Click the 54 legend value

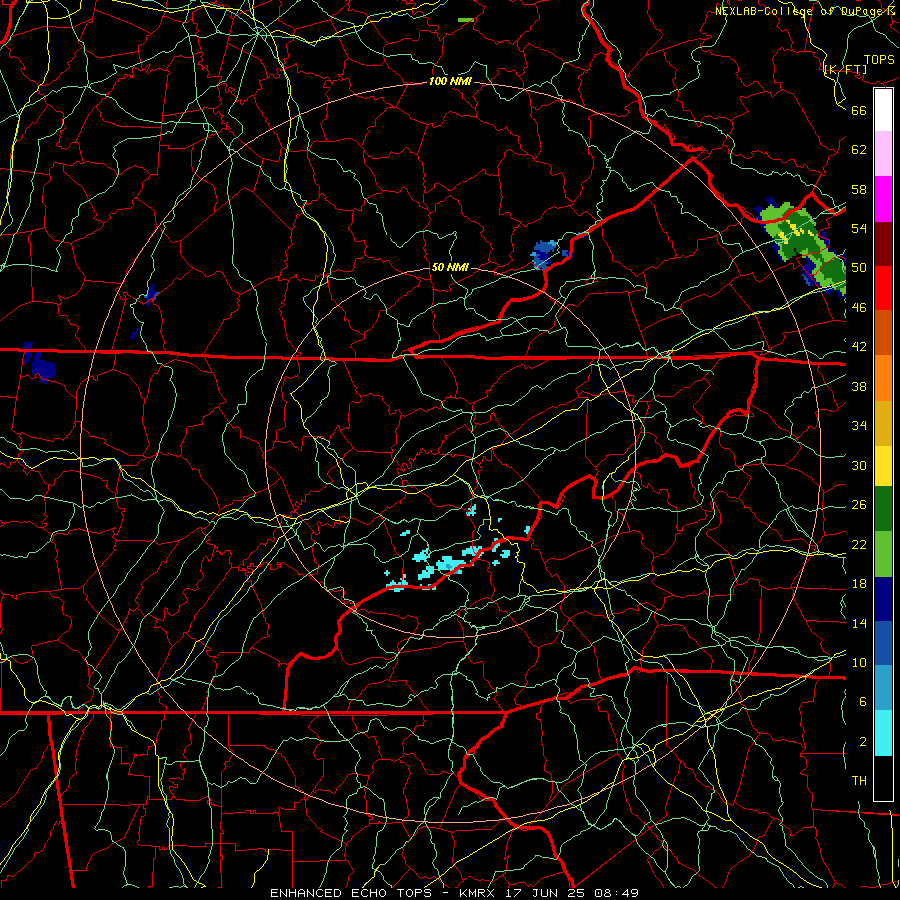point(859,228)
